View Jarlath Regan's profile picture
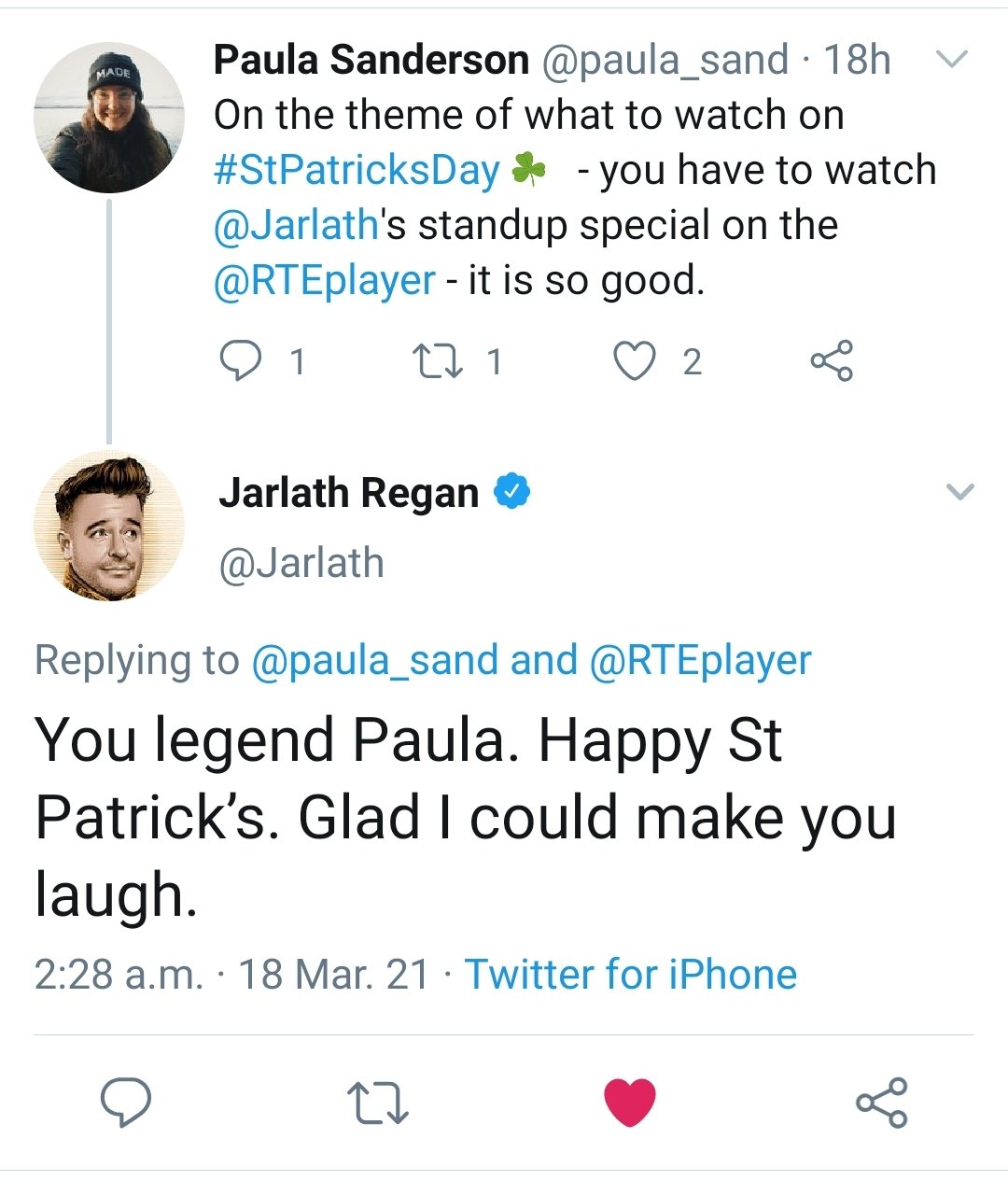Screen dimensions: 1008x1195 coord(109,526)
